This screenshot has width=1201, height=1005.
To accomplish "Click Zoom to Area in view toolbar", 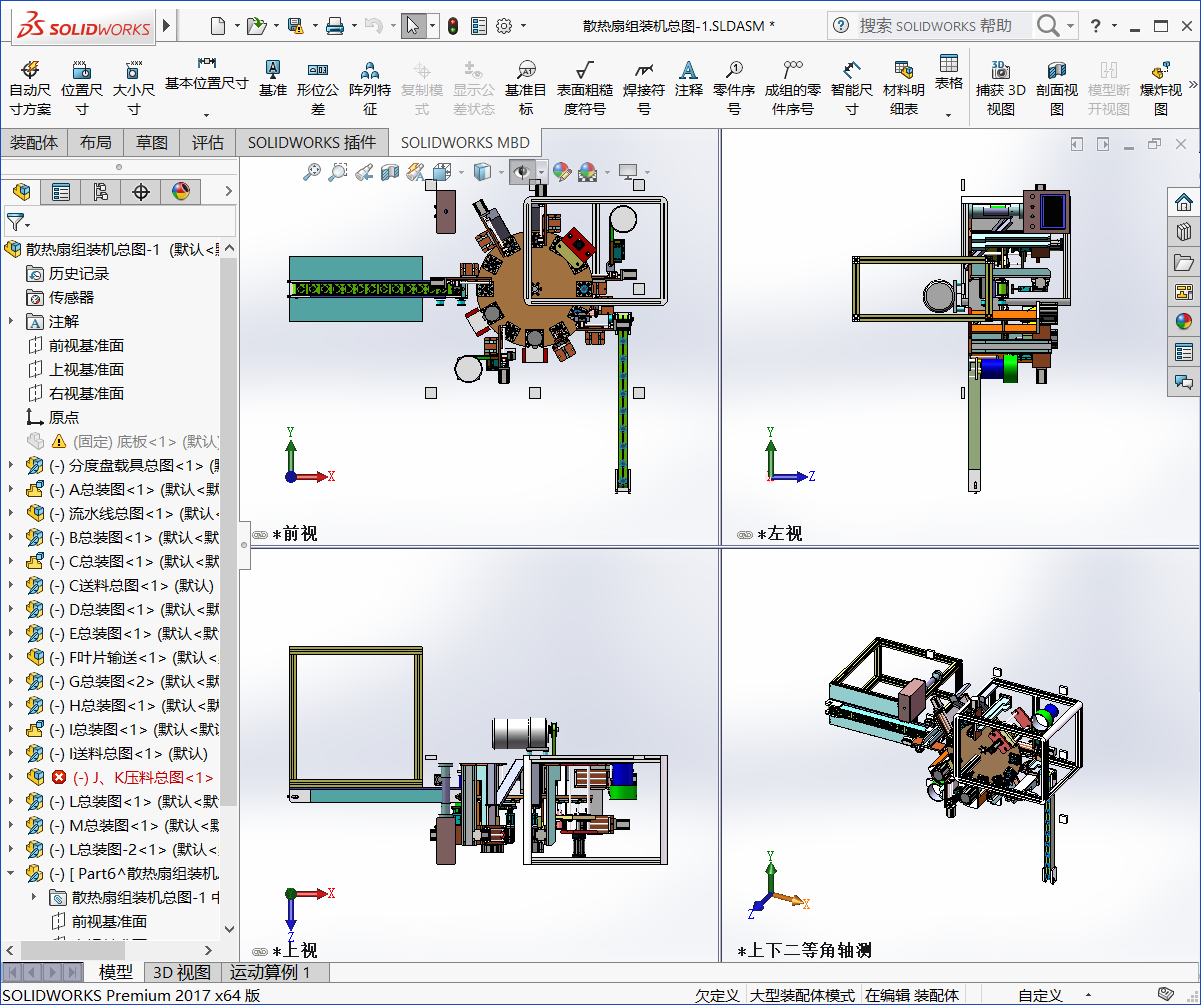I will pyautogui.click(x=338, y=172).
